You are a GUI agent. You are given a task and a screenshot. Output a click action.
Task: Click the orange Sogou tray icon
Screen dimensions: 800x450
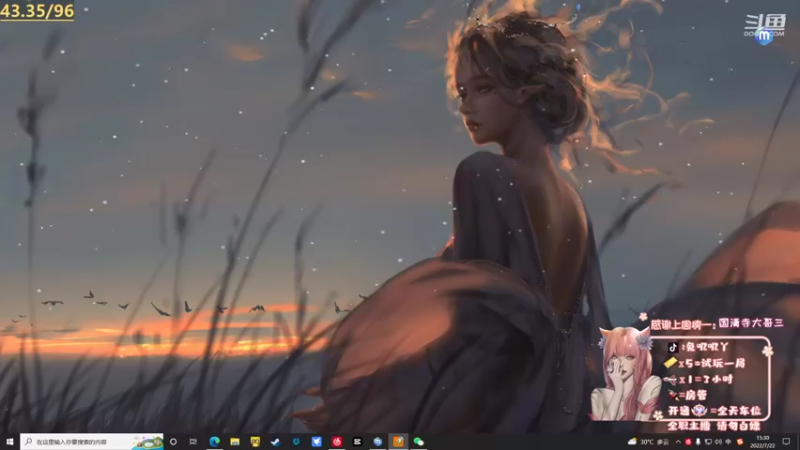(x=740, y=442)
